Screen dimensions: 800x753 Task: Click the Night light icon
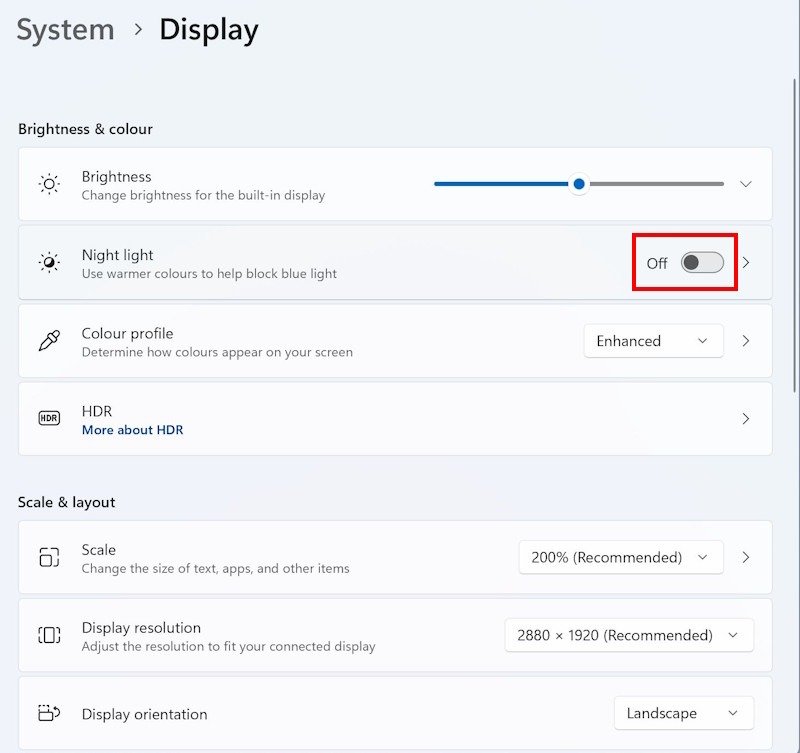point(49,263)
